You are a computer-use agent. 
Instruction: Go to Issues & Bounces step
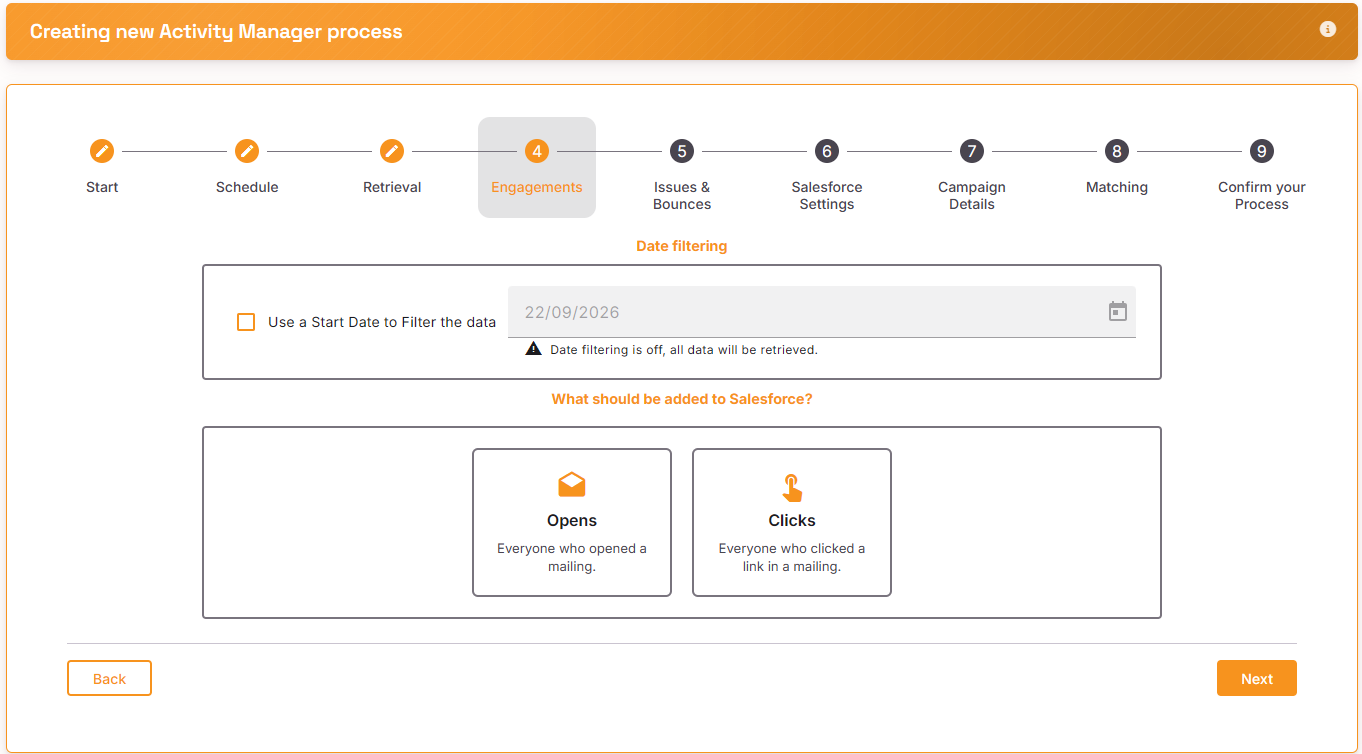coord(682,195)
